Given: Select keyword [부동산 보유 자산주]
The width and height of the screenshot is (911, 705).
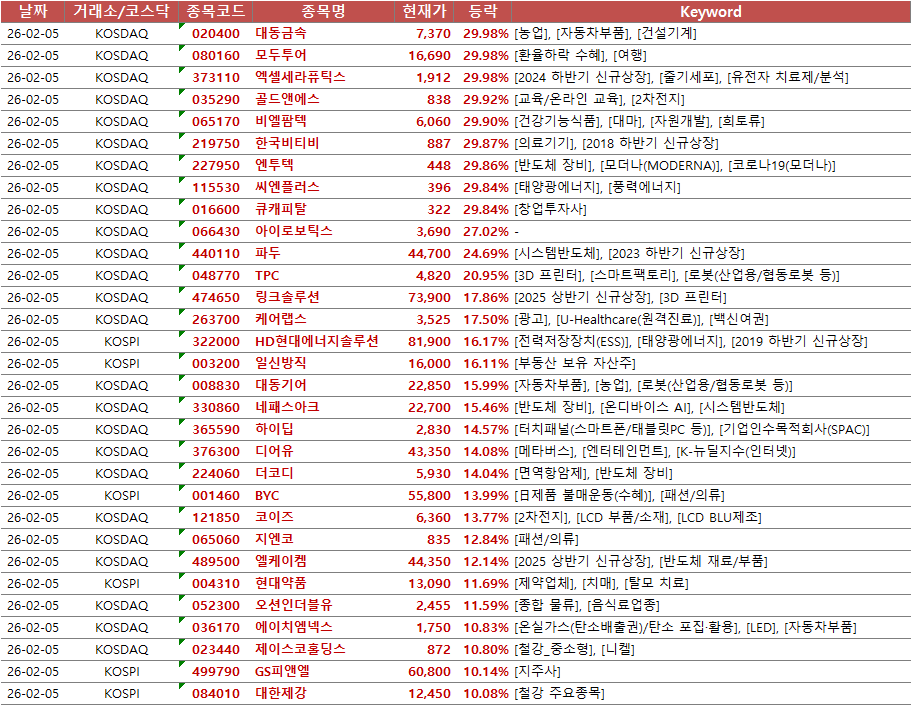Looking at the screenshot, I should 575,364.
